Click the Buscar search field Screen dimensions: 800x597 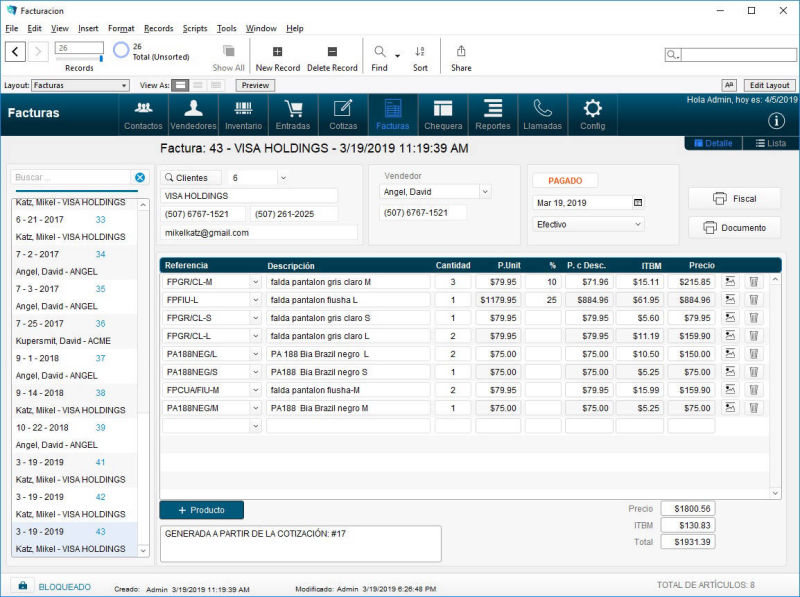click(70, 177)
